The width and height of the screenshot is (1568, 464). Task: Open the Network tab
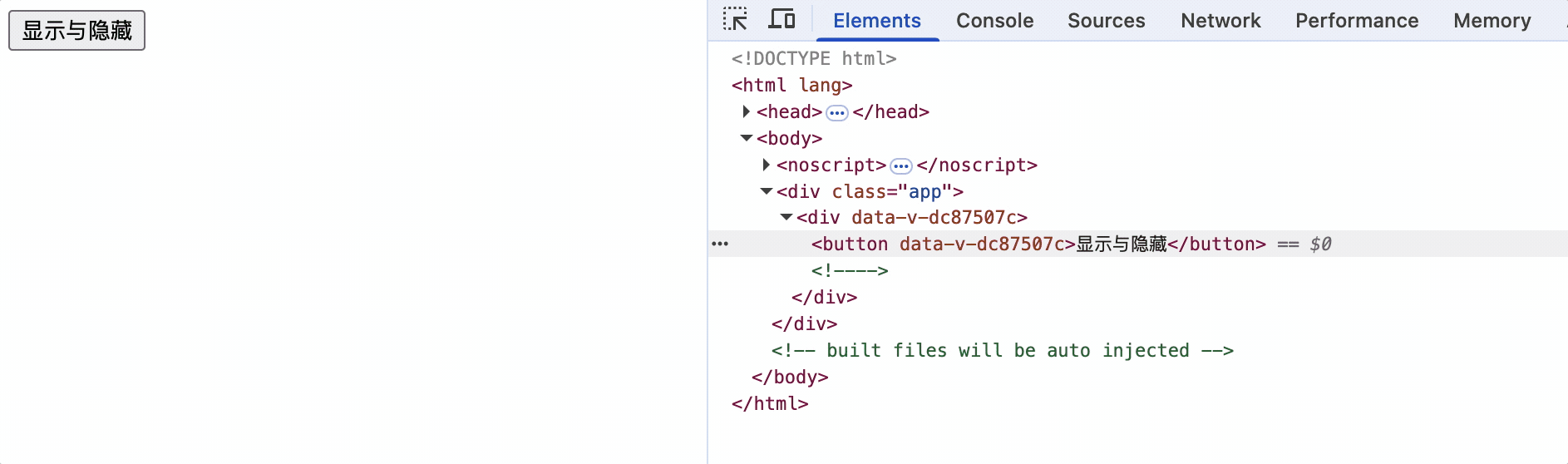pos(1220,21)
